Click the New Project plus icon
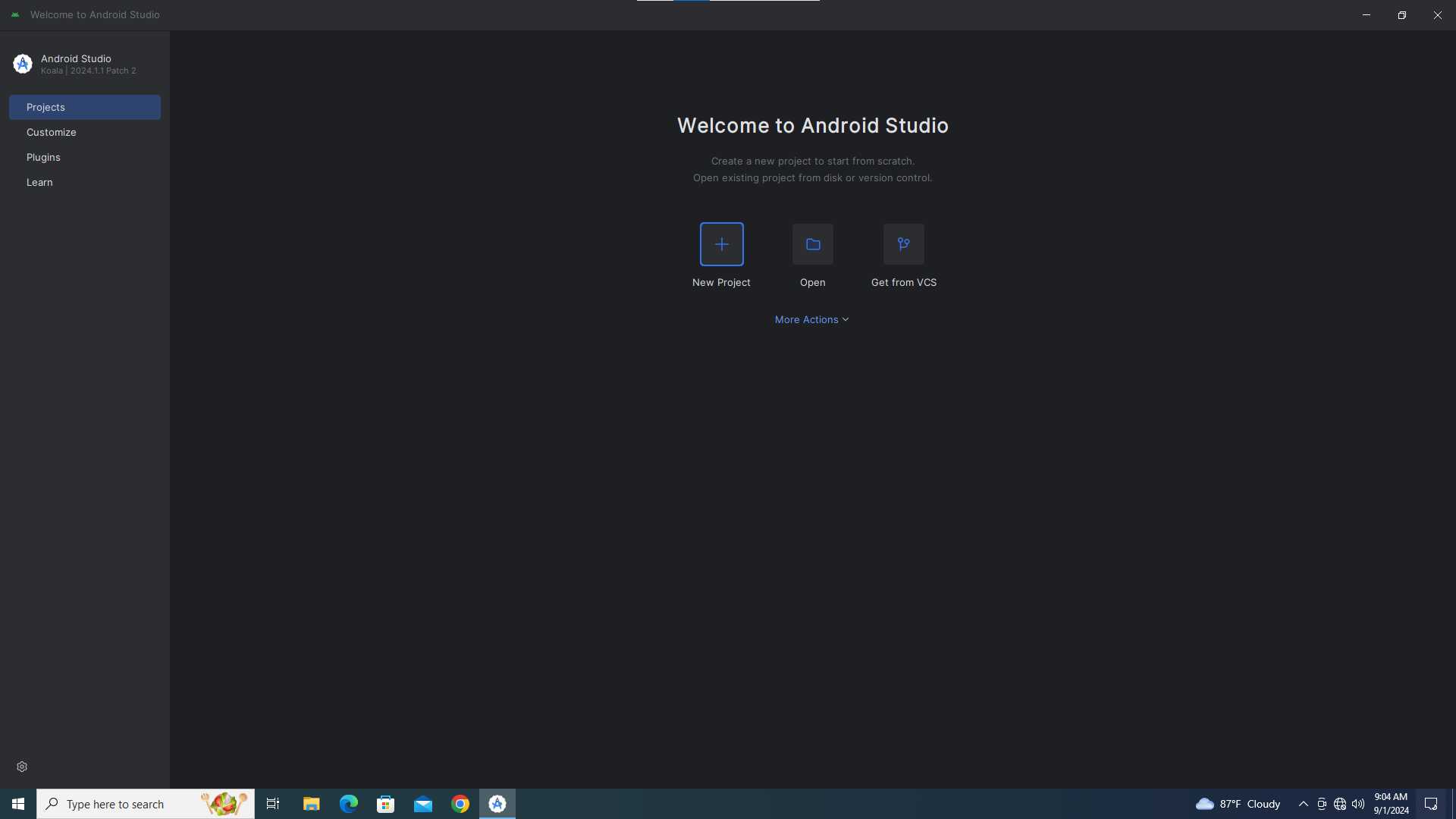 (x=721, y=244)
